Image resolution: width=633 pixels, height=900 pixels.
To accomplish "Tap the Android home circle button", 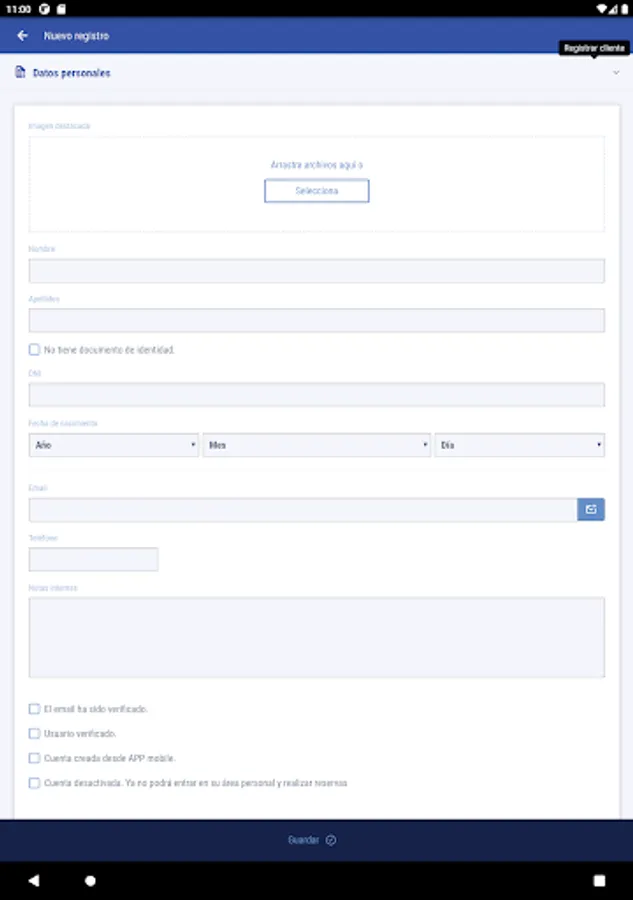I will coord(90,881).
